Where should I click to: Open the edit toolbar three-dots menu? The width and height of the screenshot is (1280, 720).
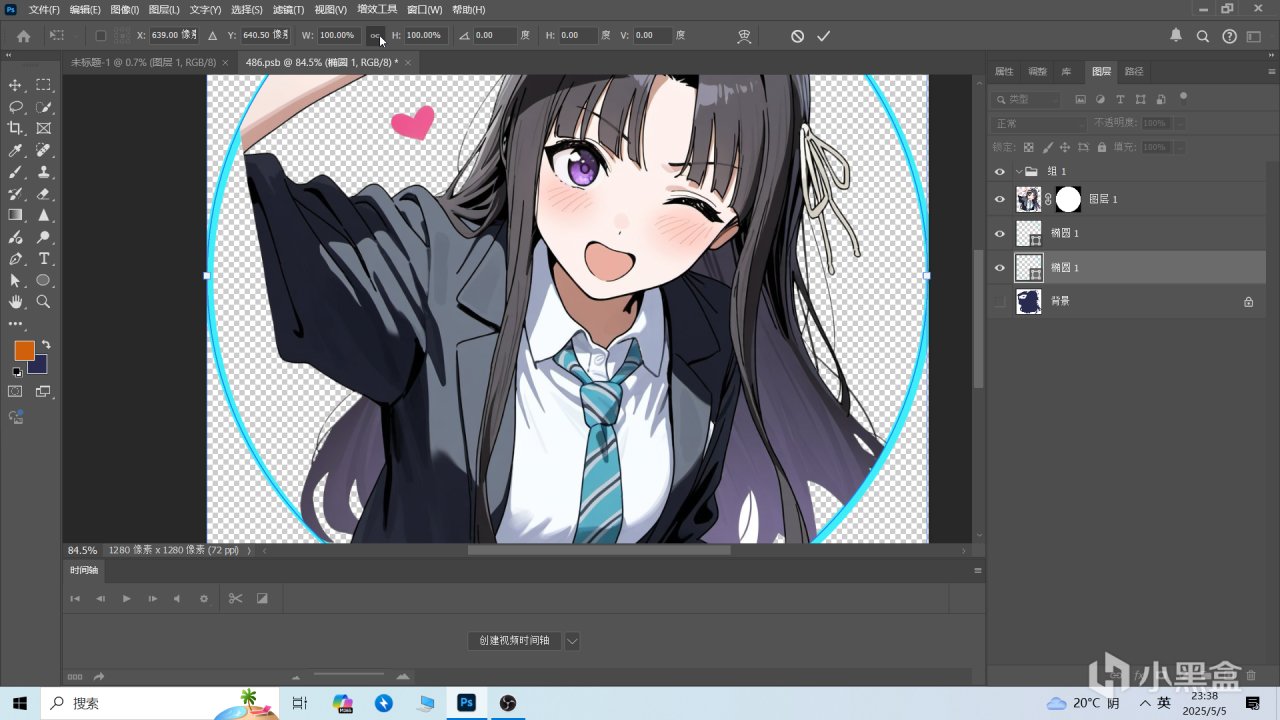(x=15, y=324)
